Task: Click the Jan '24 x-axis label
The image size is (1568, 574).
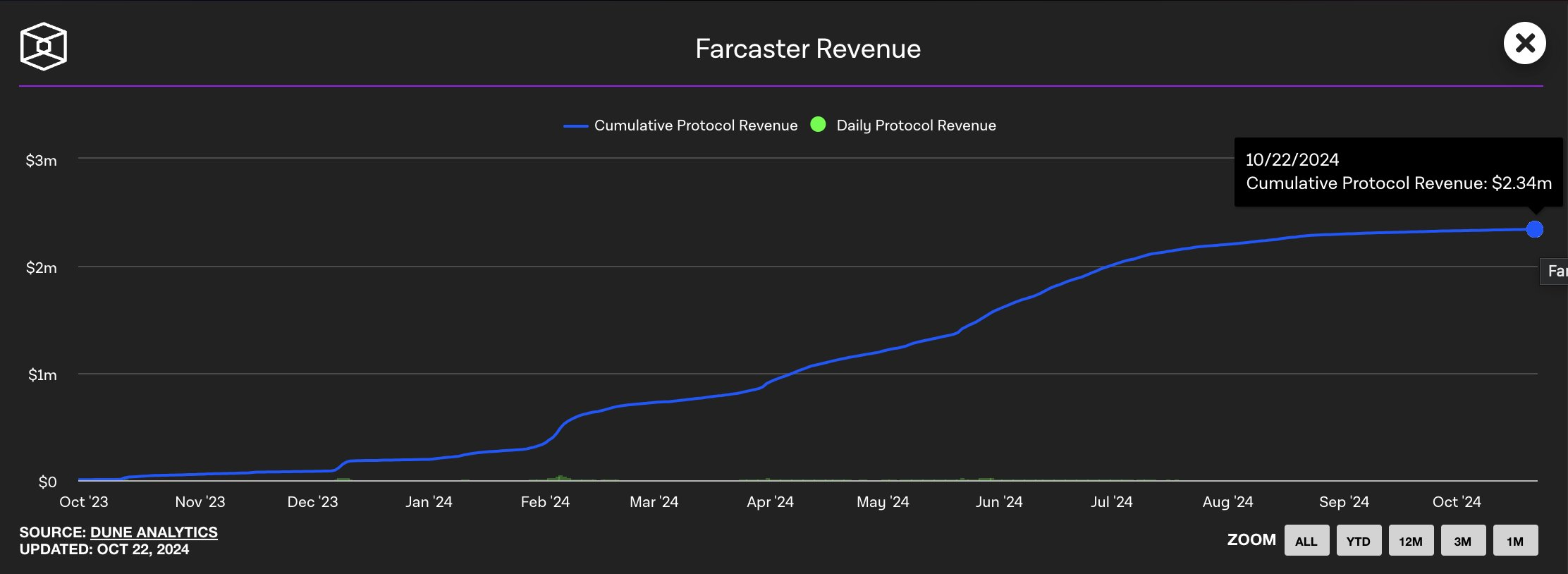Action: tap(429, 502)
